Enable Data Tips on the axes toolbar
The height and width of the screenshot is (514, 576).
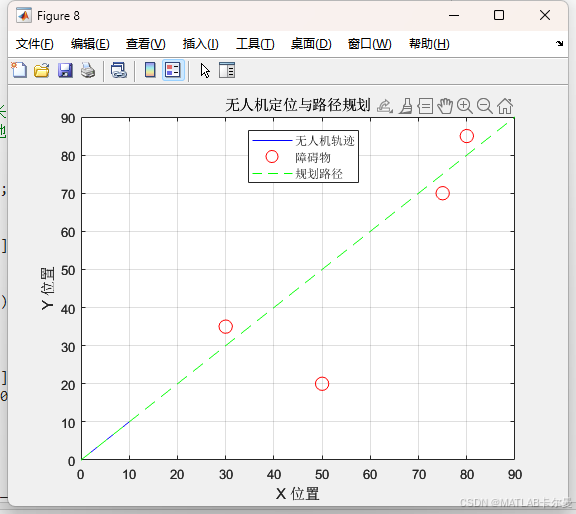[425, 106]
